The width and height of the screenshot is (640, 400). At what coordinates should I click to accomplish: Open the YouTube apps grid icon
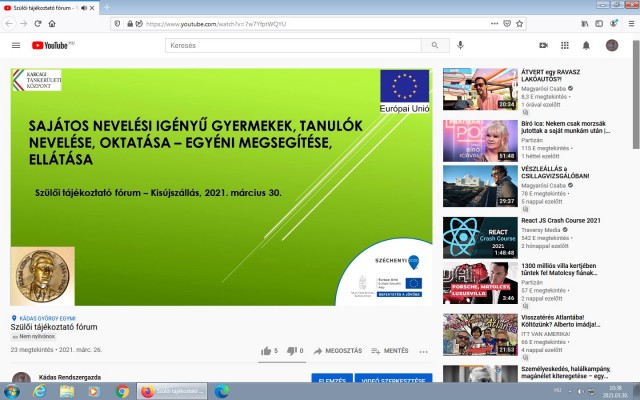pos(565,45)
